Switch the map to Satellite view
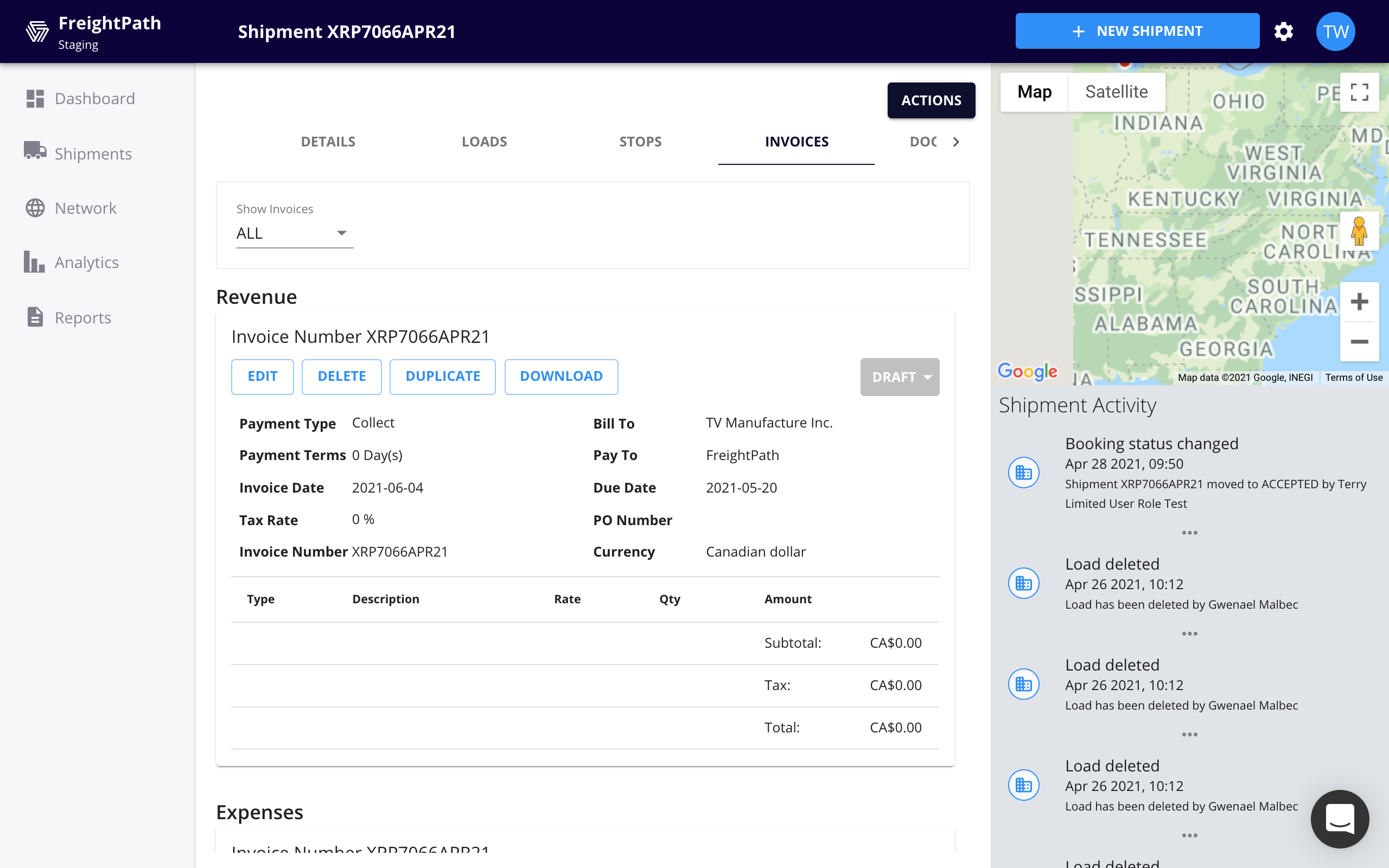The image size is (1389, 868). coord(1116,91)
